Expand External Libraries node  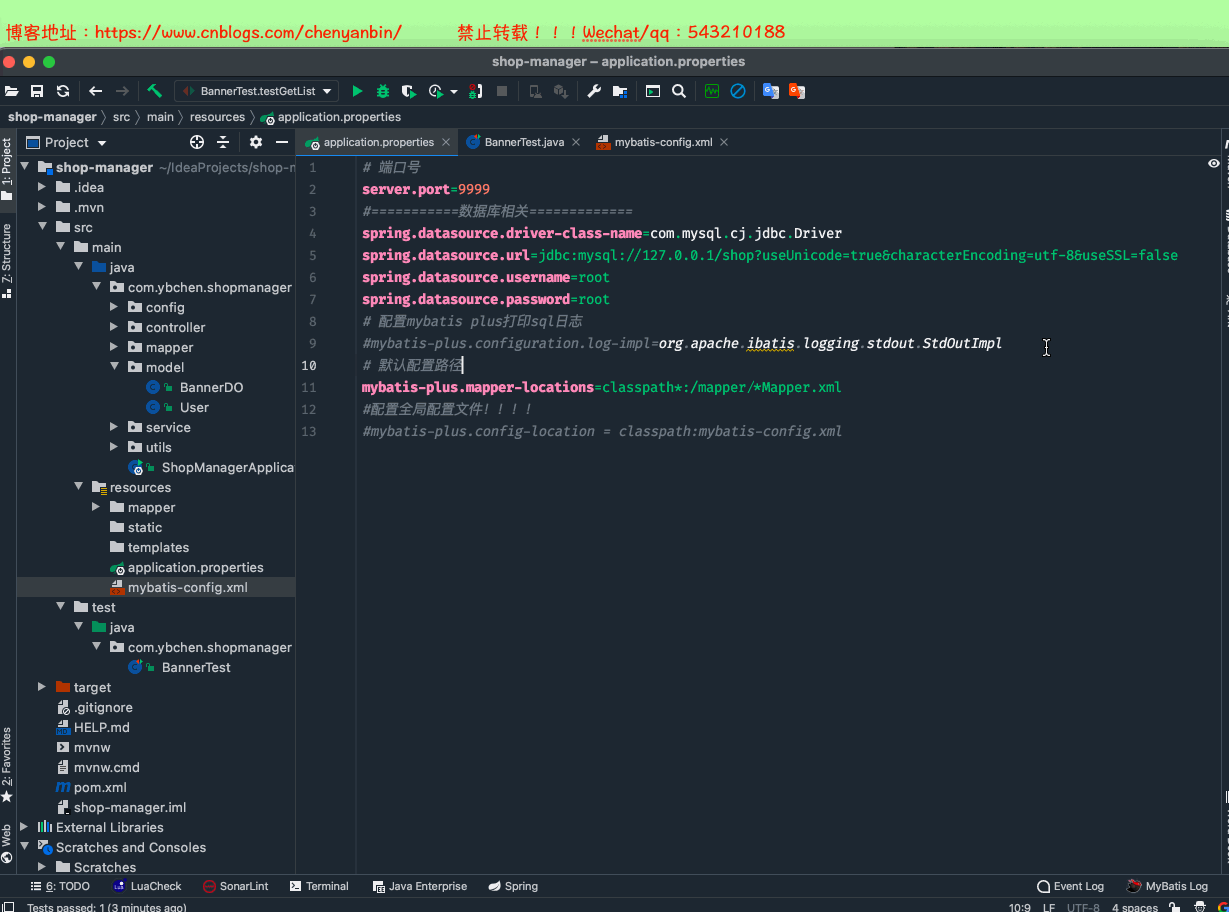point(25,827)
